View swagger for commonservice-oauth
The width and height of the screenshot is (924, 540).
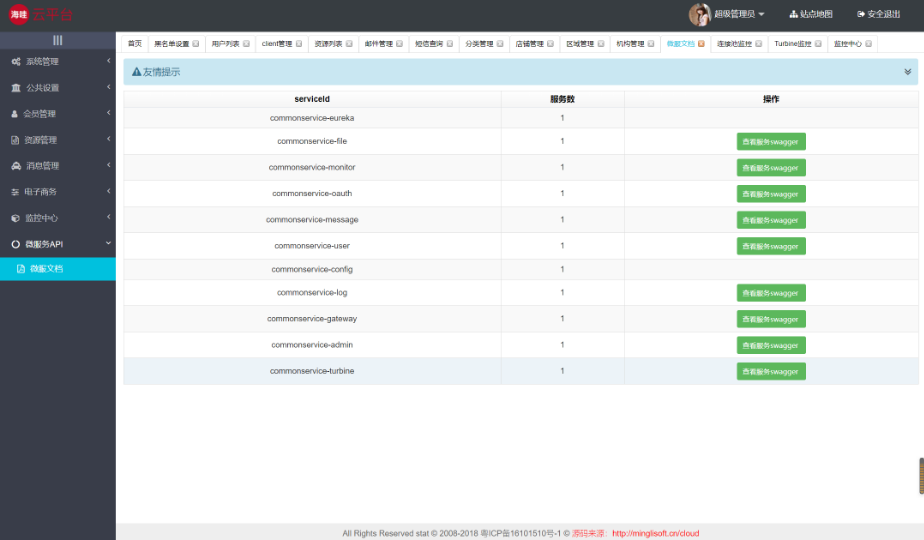coord(771,194)
